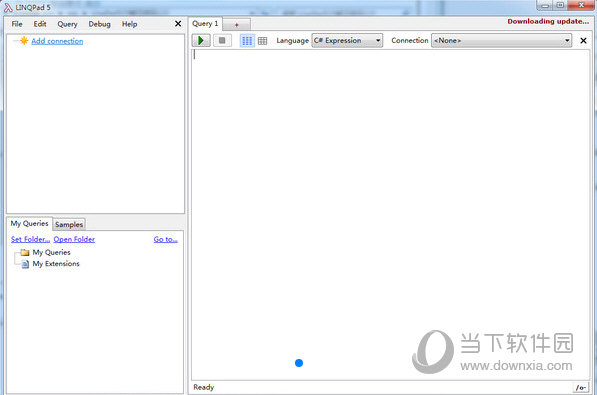Open the Language dropdown showing C# Expression

[347, 40]
